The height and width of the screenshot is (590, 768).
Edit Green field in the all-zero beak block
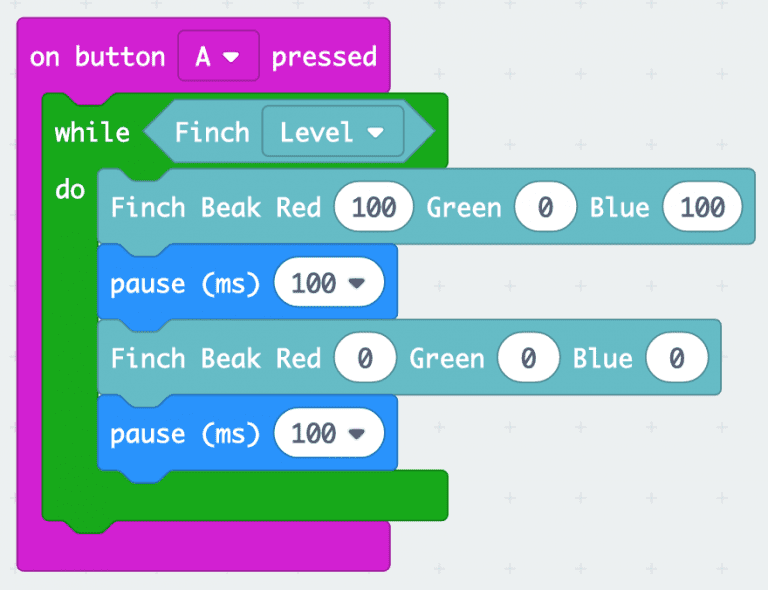(529, 358)
